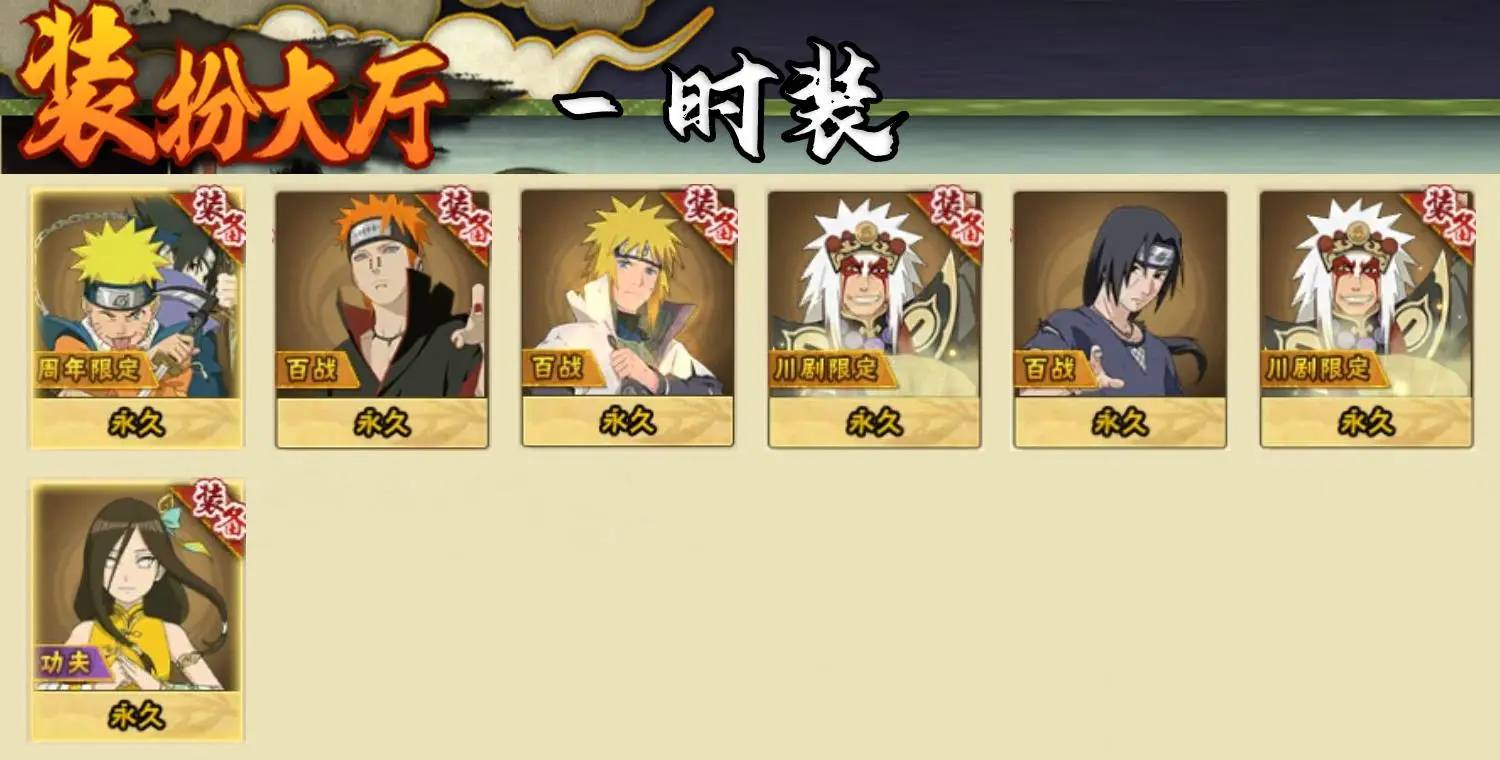
Task: Tap the 装备 ribbon on Minato's card
Action: [704, 220]
